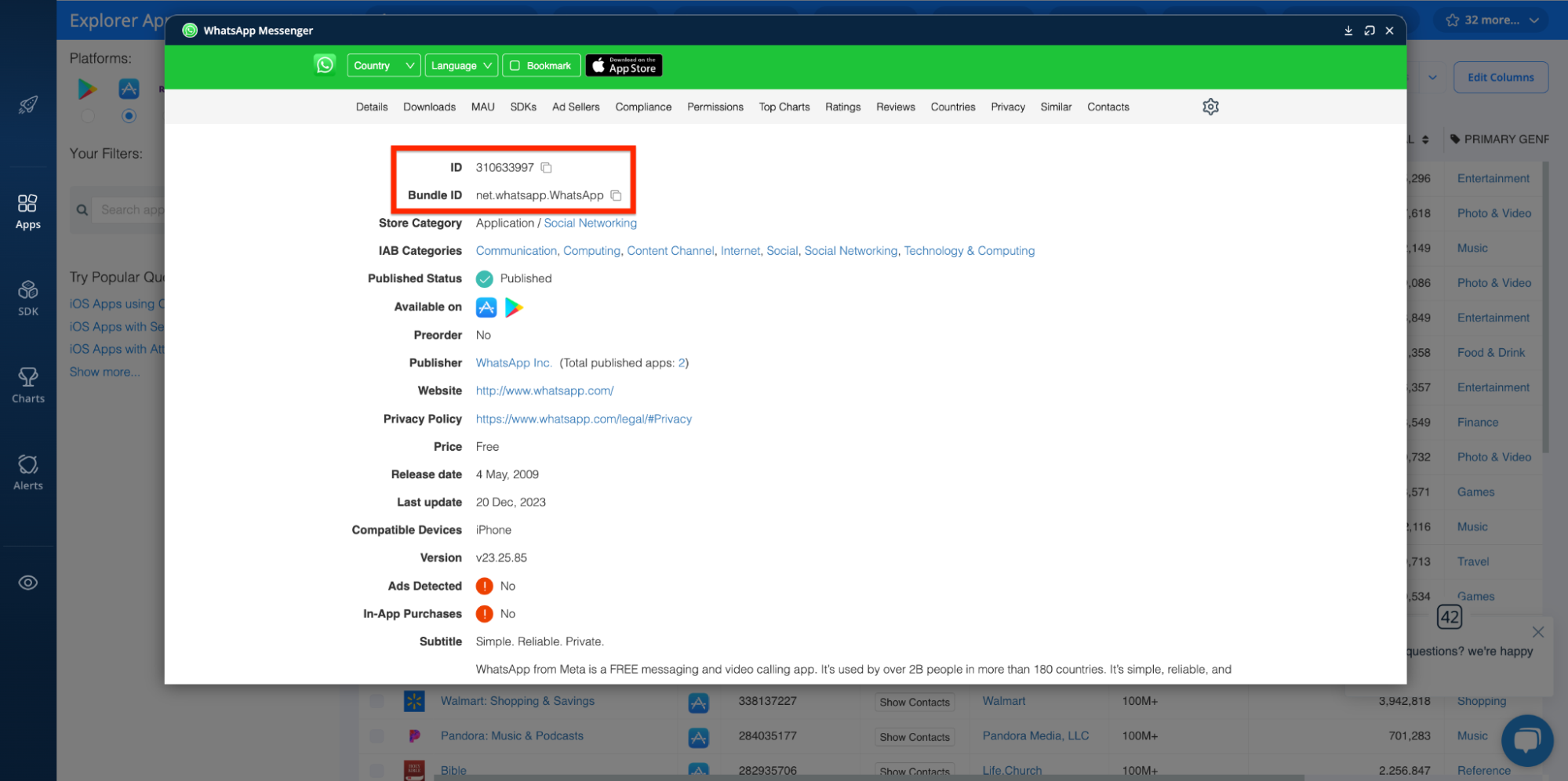Open the modal settings gear icon
The image size is (1568, 781).
[1210, 107]
